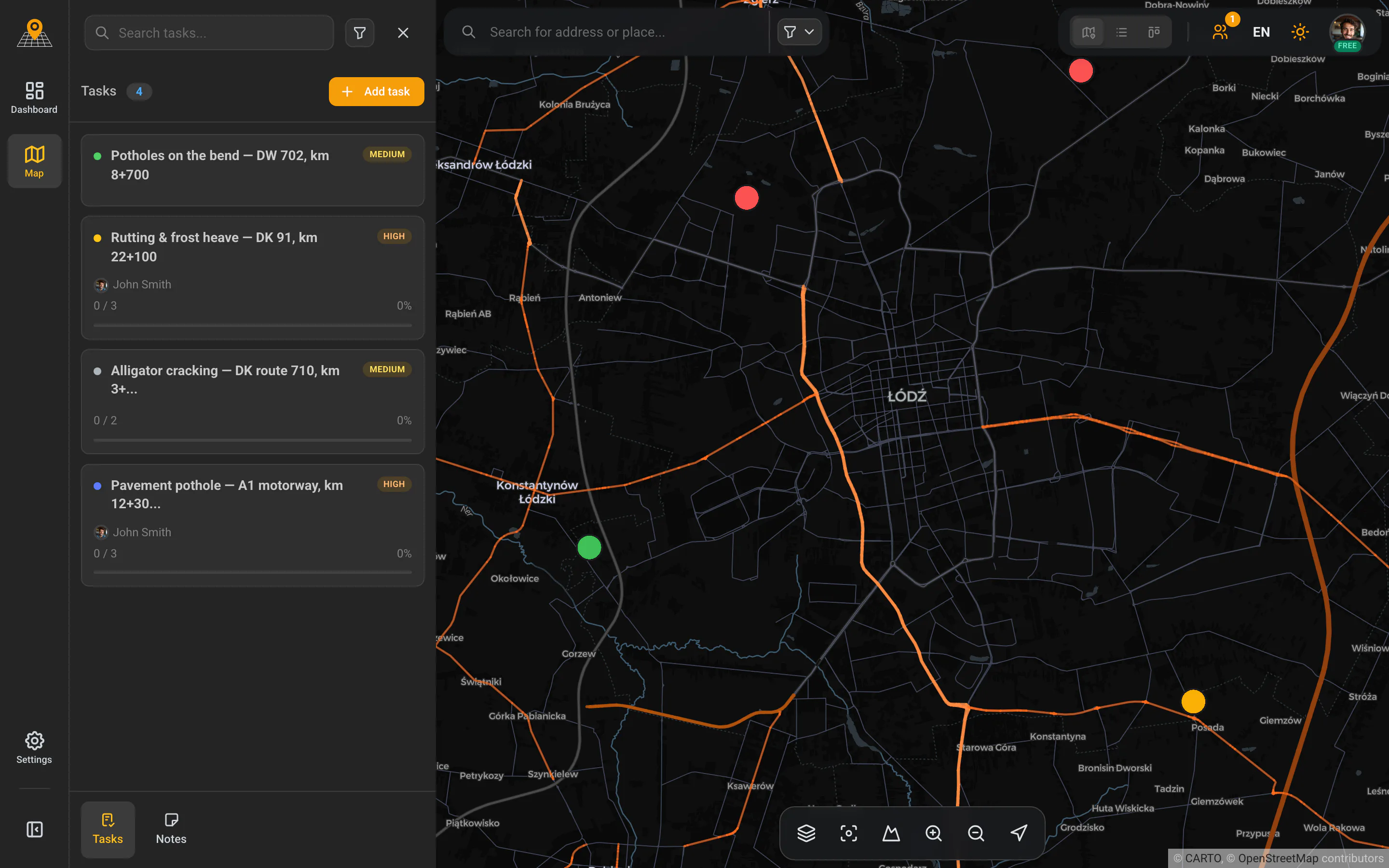
Task: Switch to list view mode
Action: pyautogui.click(x=1121, y=32)
